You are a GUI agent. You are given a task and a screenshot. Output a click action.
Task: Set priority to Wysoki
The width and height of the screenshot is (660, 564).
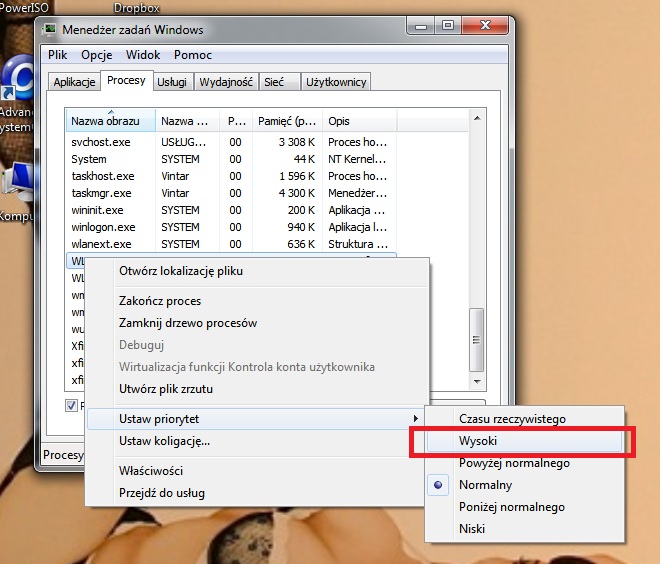478,441
